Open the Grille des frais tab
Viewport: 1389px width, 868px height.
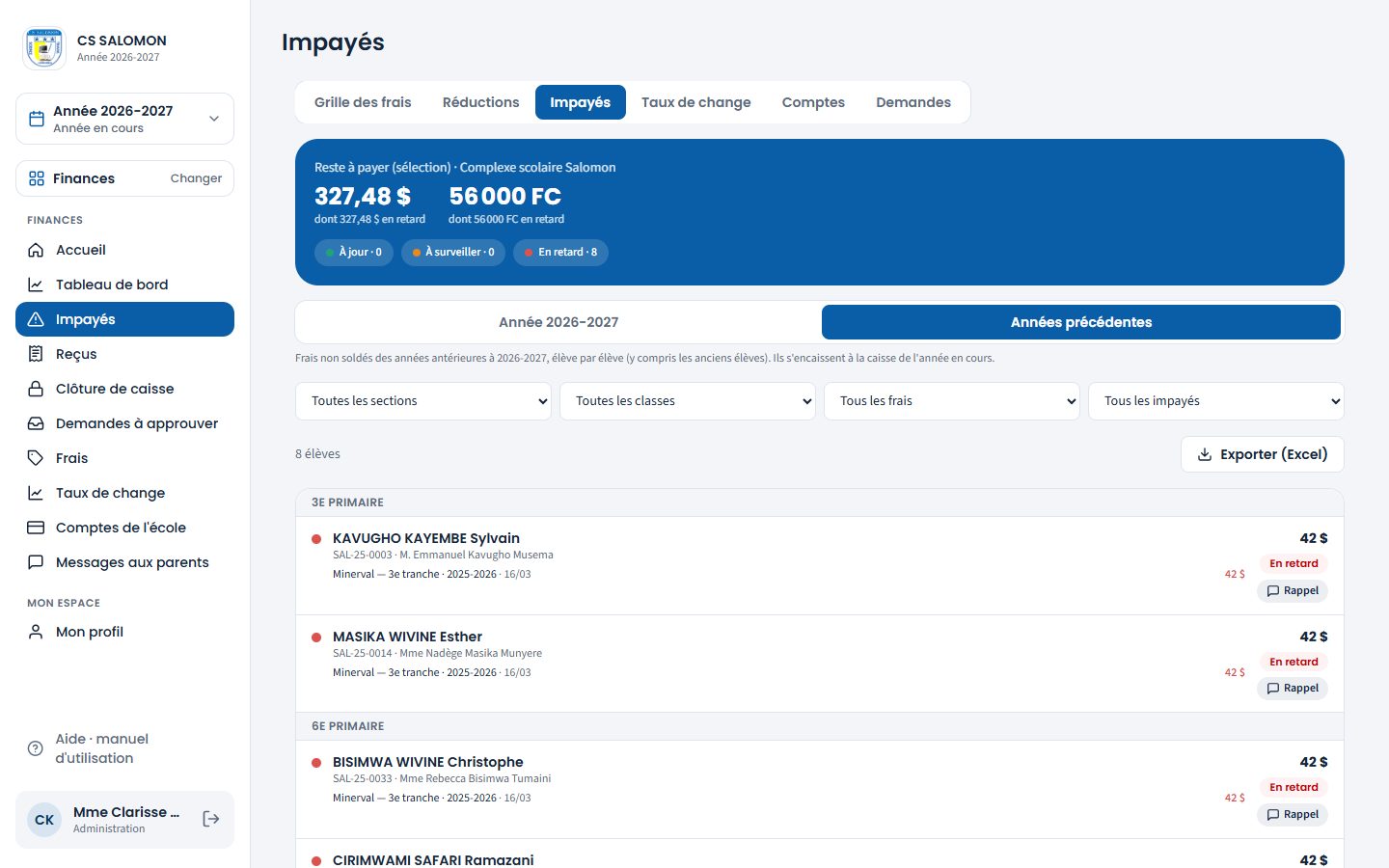(363, 102)
